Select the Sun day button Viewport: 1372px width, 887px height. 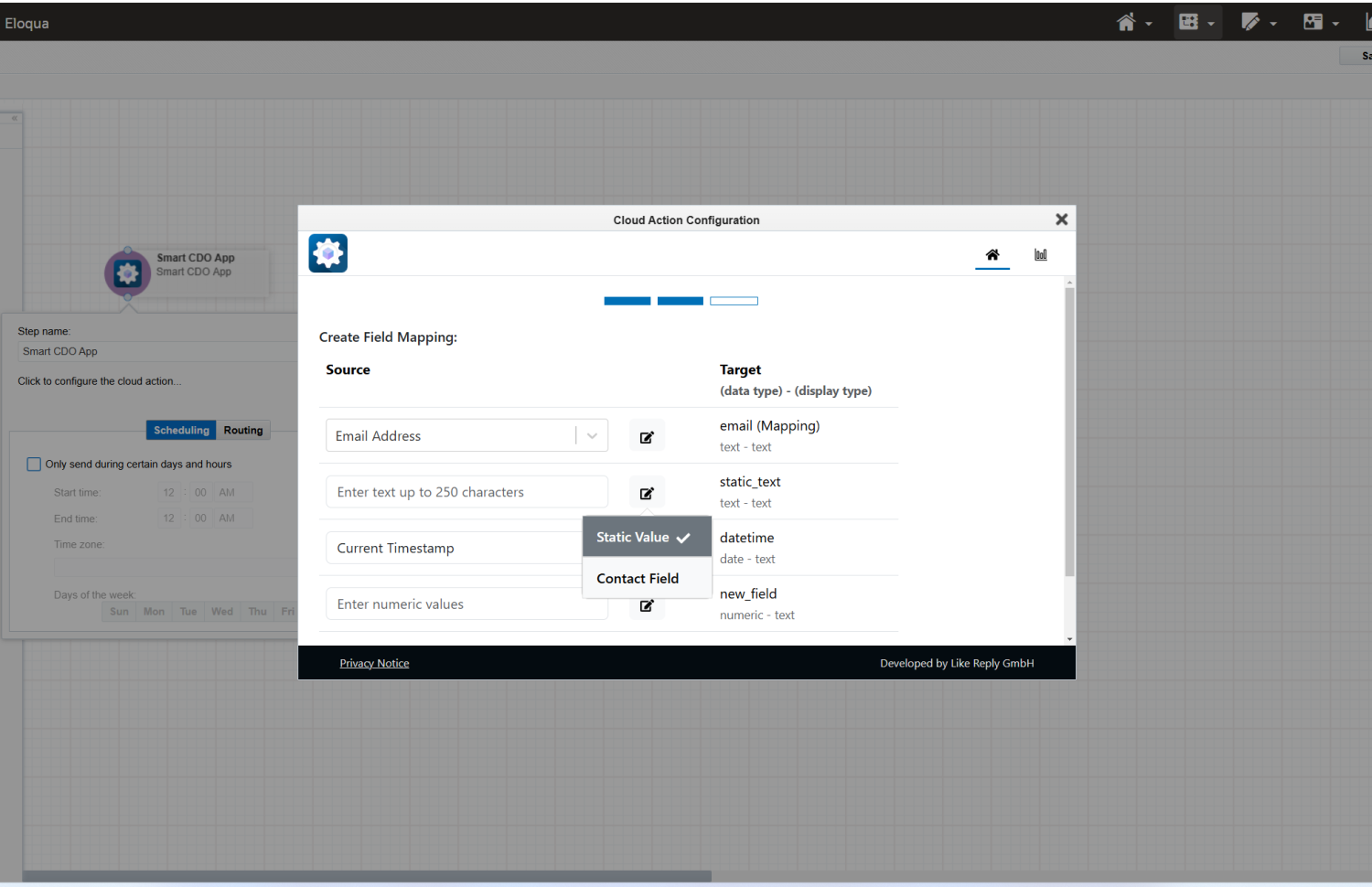pos(119,612)
